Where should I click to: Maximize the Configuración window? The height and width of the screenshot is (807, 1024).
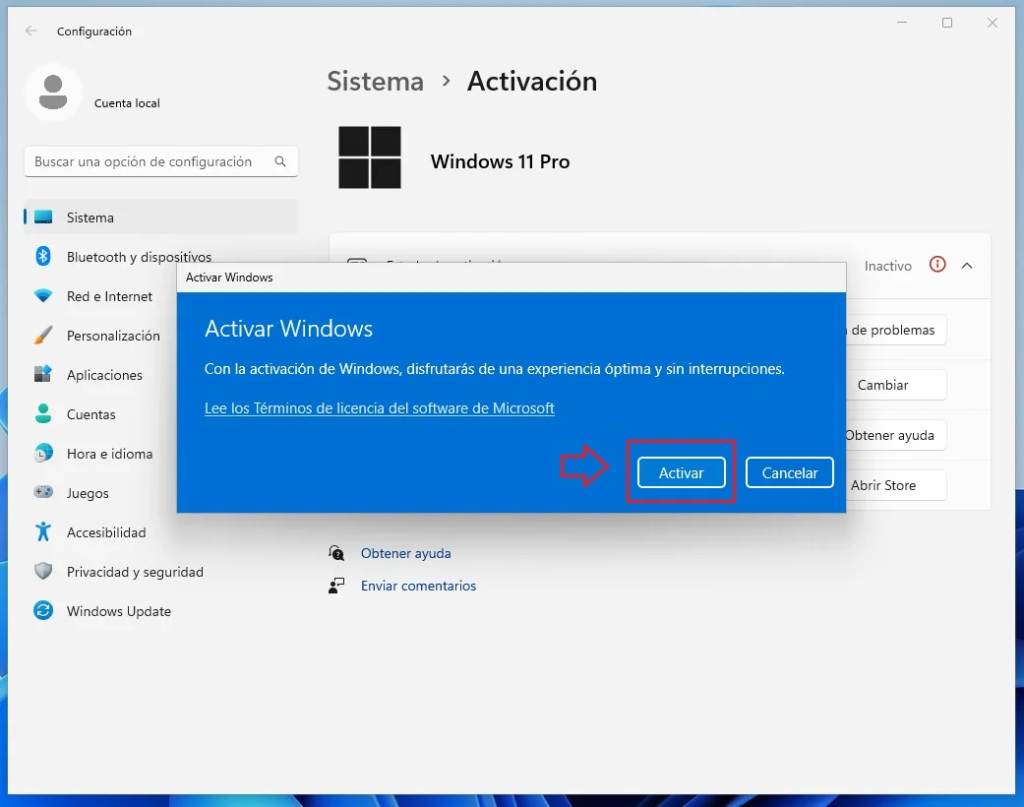[x=947, y=23]
